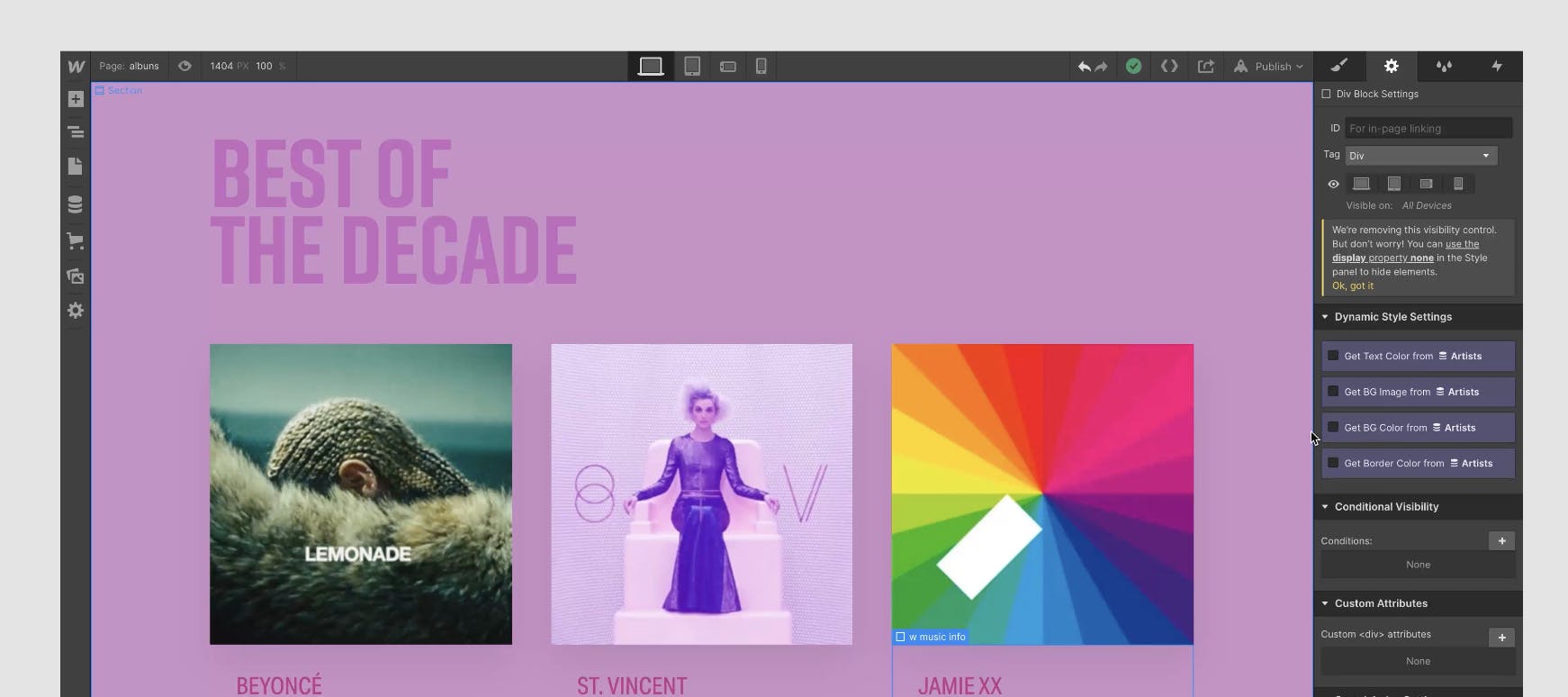This screenshot has height=697, width=1568.
Task: Switch to the Style brush tab
Action: [1339, 66]
